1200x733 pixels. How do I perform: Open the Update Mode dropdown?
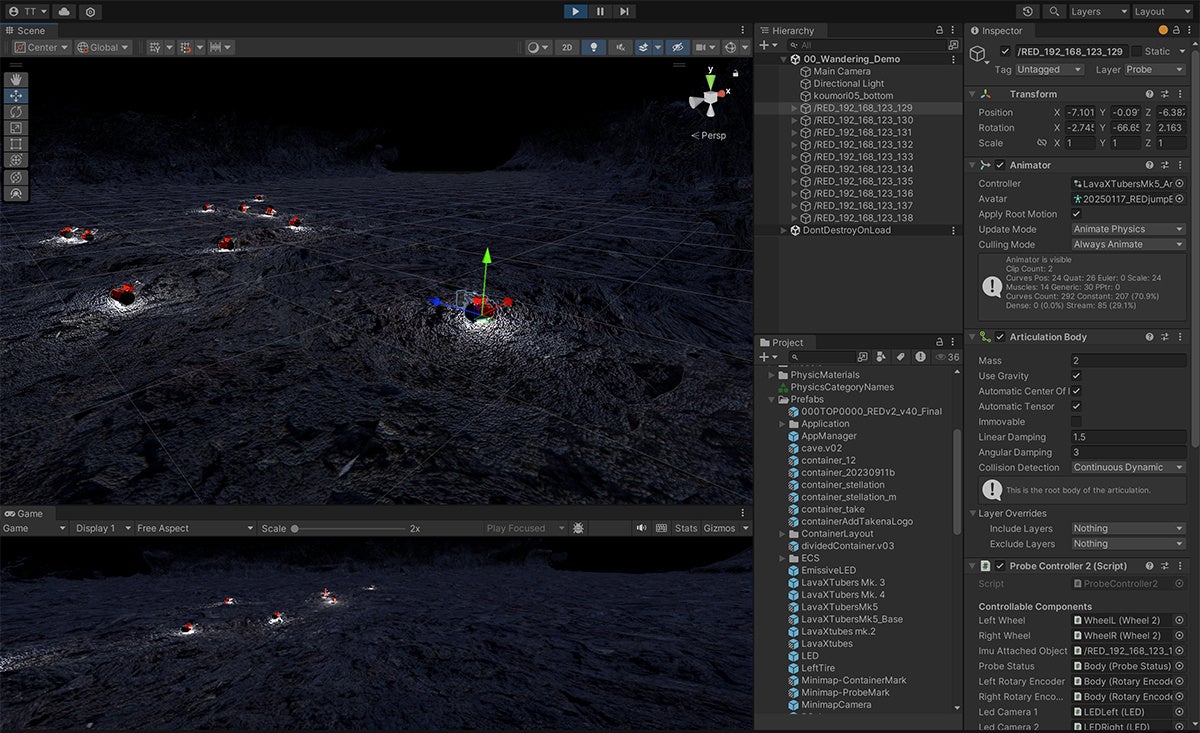[x=1128, y=229]
